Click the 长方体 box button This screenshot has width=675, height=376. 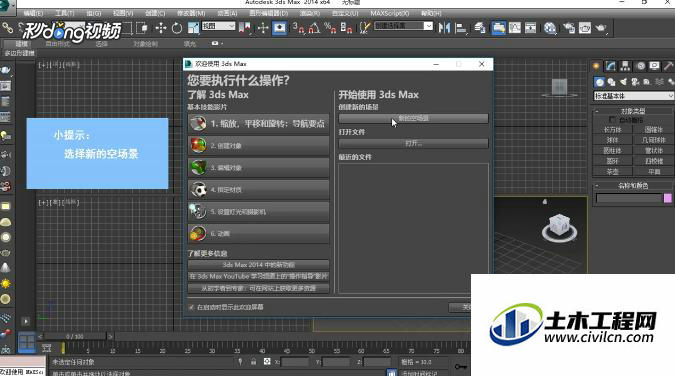point(612,130)
